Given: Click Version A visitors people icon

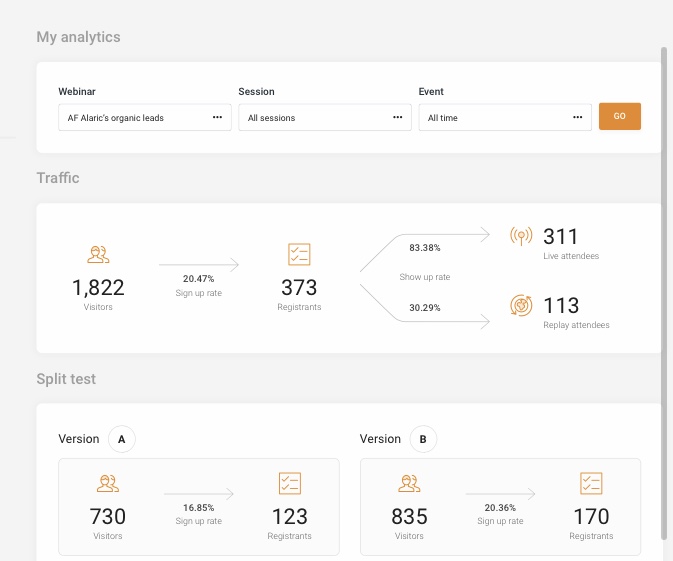Looking at the screenshot, I should pos(108,484).
